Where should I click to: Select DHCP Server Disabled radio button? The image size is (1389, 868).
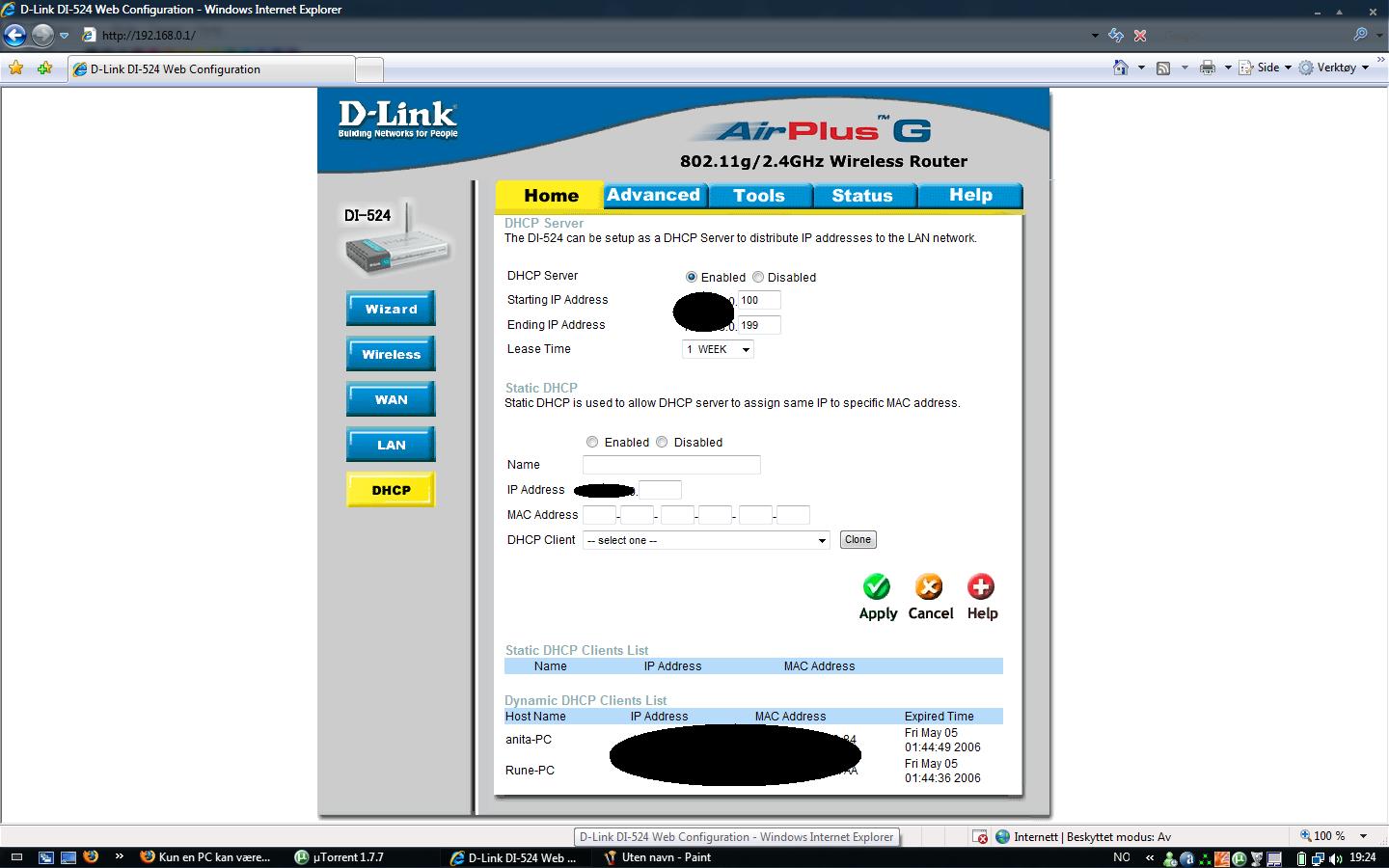(x=758, y=277)
